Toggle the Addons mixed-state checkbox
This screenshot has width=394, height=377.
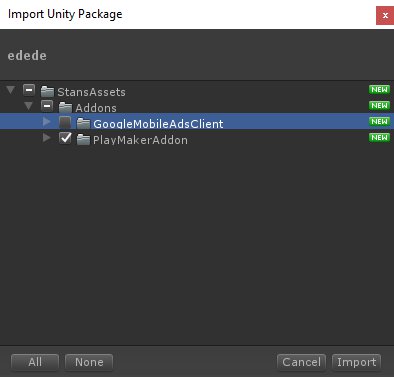tap(47, 106)
